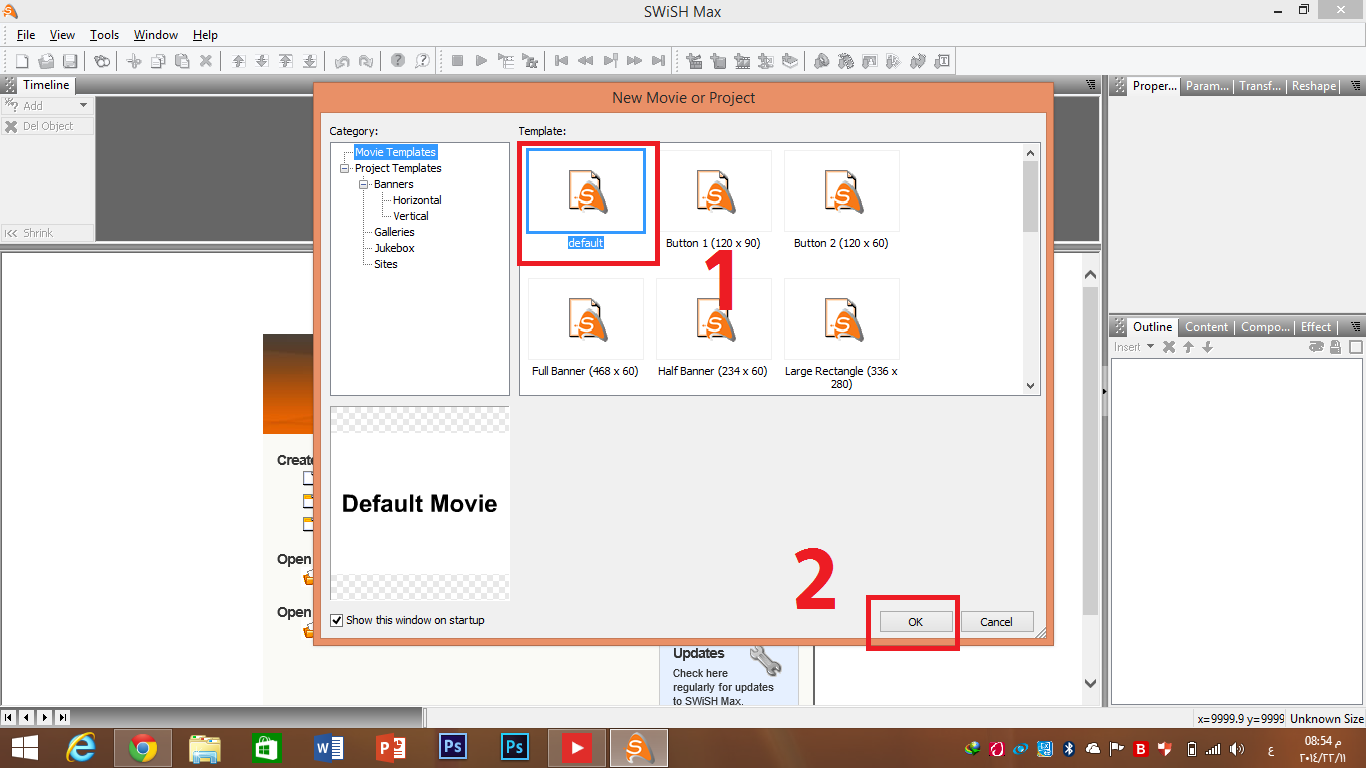Click the Undo toolbar icon

click(342, 61)
